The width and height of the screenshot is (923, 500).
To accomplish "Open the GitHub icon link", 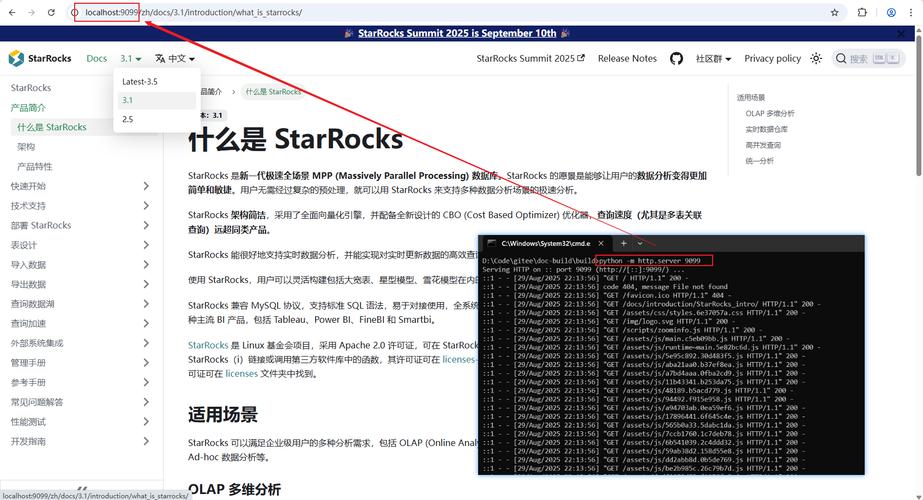I will pyautogui.click(x=676, y=58).
